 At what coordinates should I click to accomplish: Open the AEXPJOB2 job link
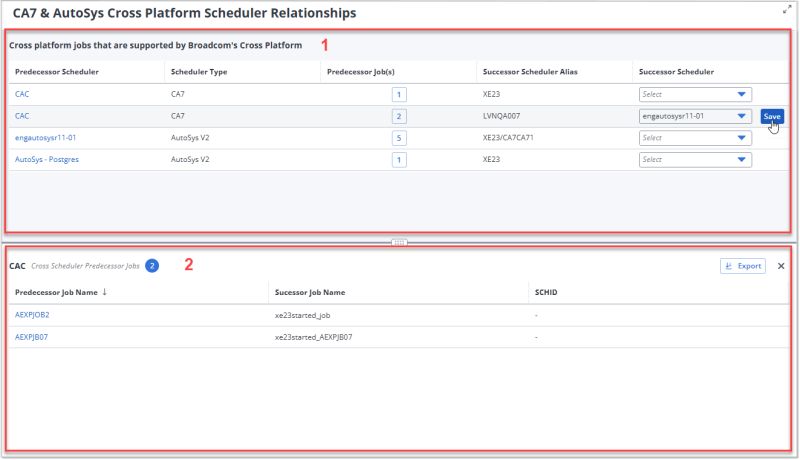coord(32,315)
